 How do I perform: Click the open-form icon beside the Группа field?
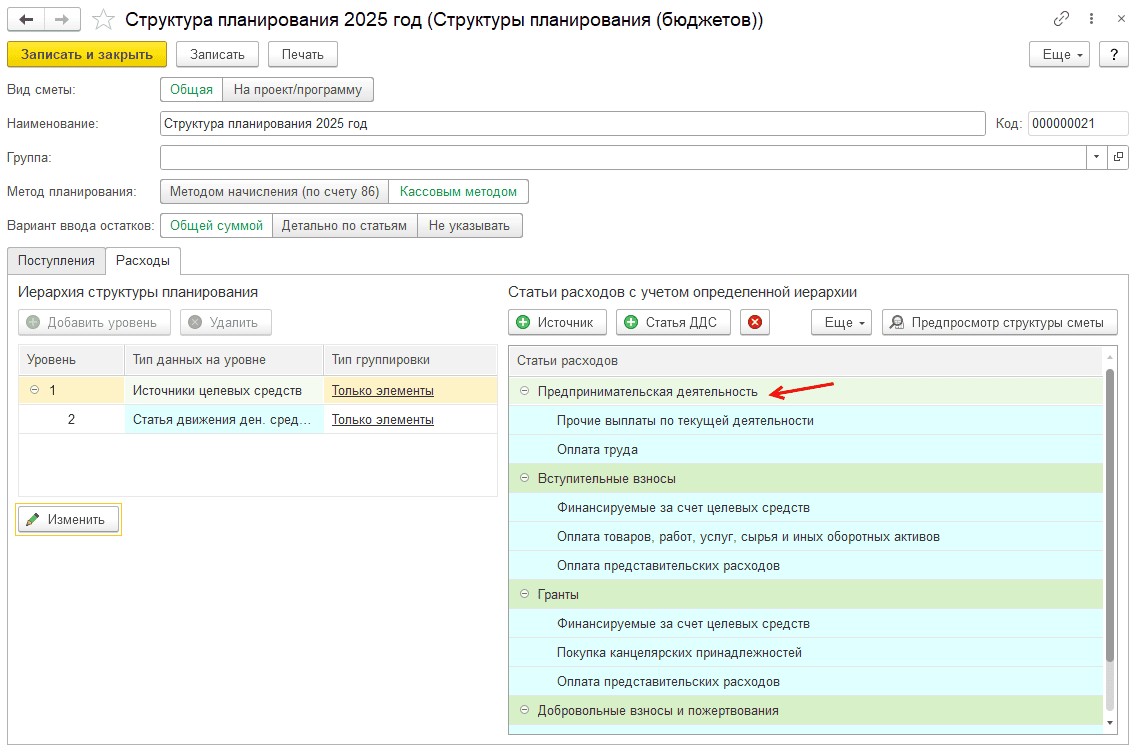pyautogui.click(x=1118, y=157)
